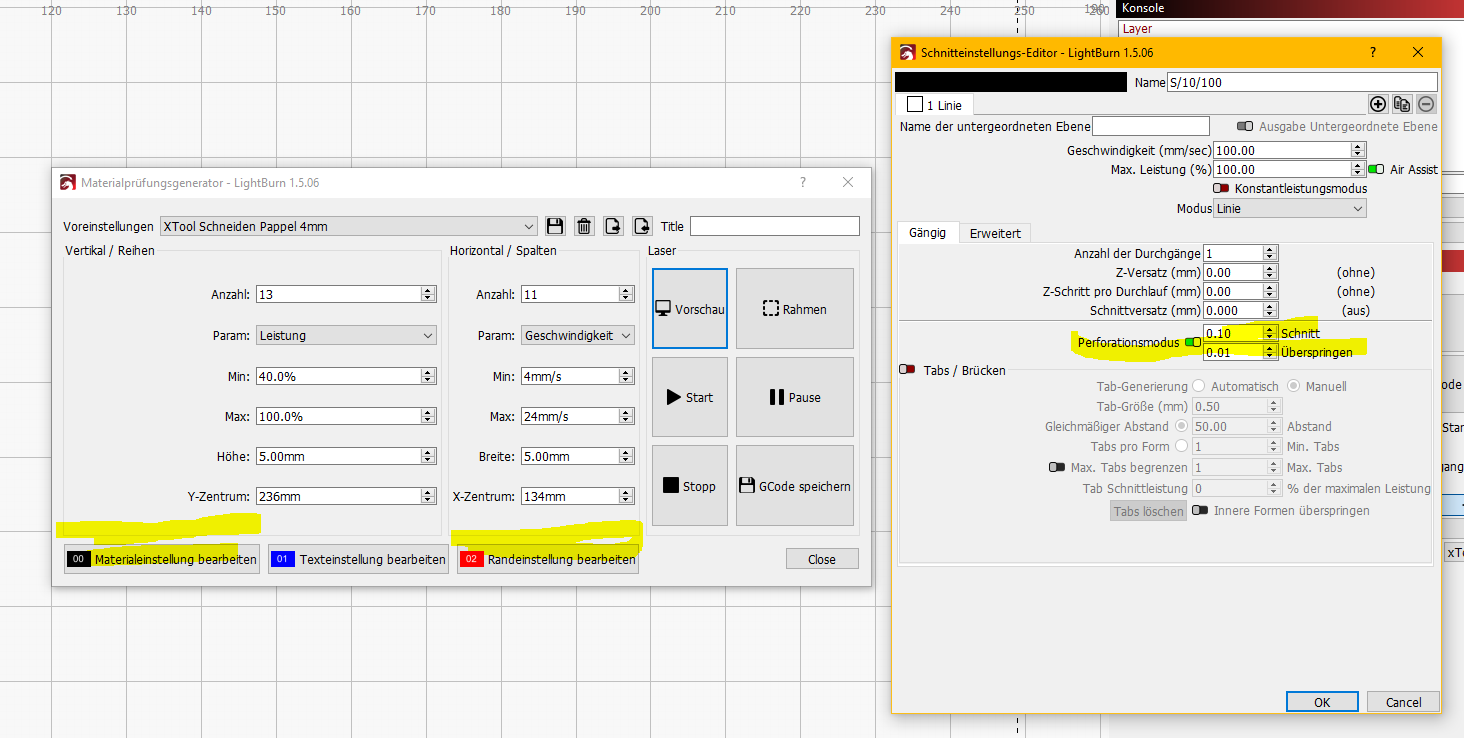Enable Konstantleistungsmodus switch
This screenshot has width=1464, height=738.
(x=1221, y=188)
